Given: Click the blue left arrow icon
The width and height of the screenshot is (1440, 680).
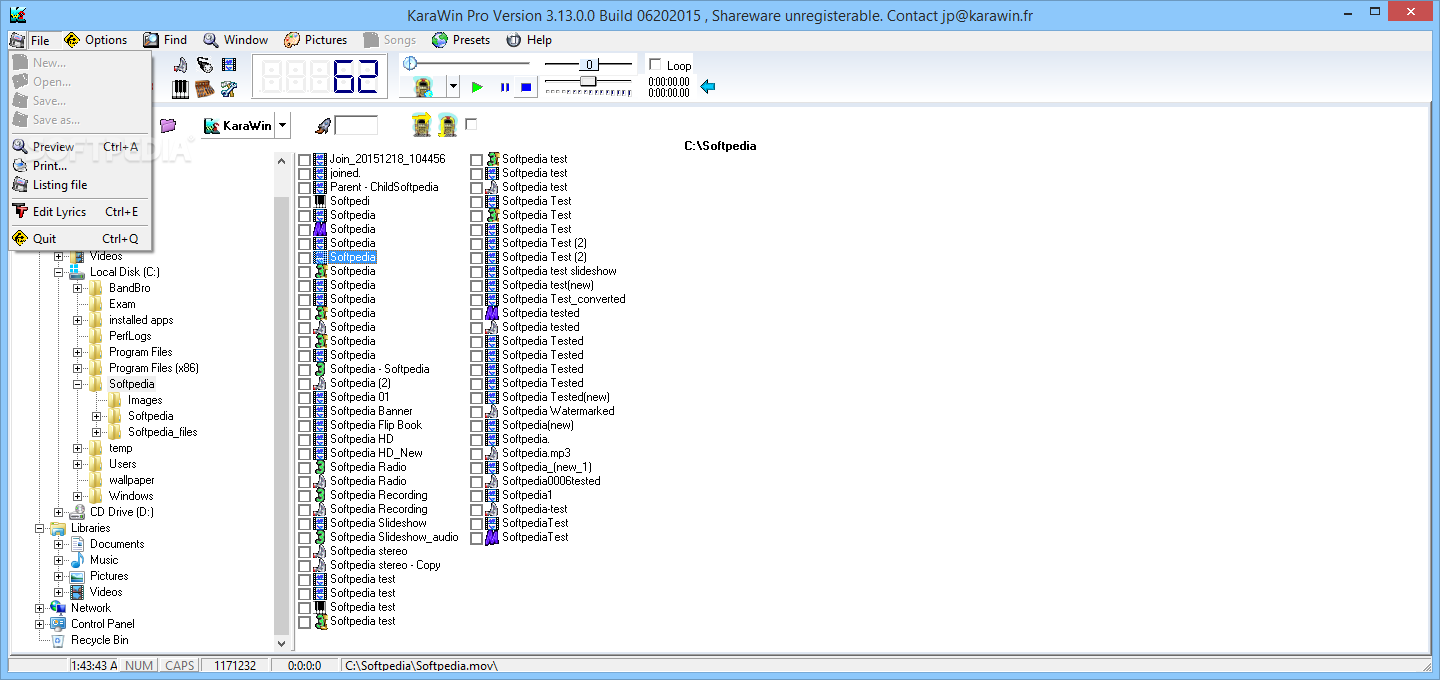Looking at the screenshot, I should click(x=708, y=87).
